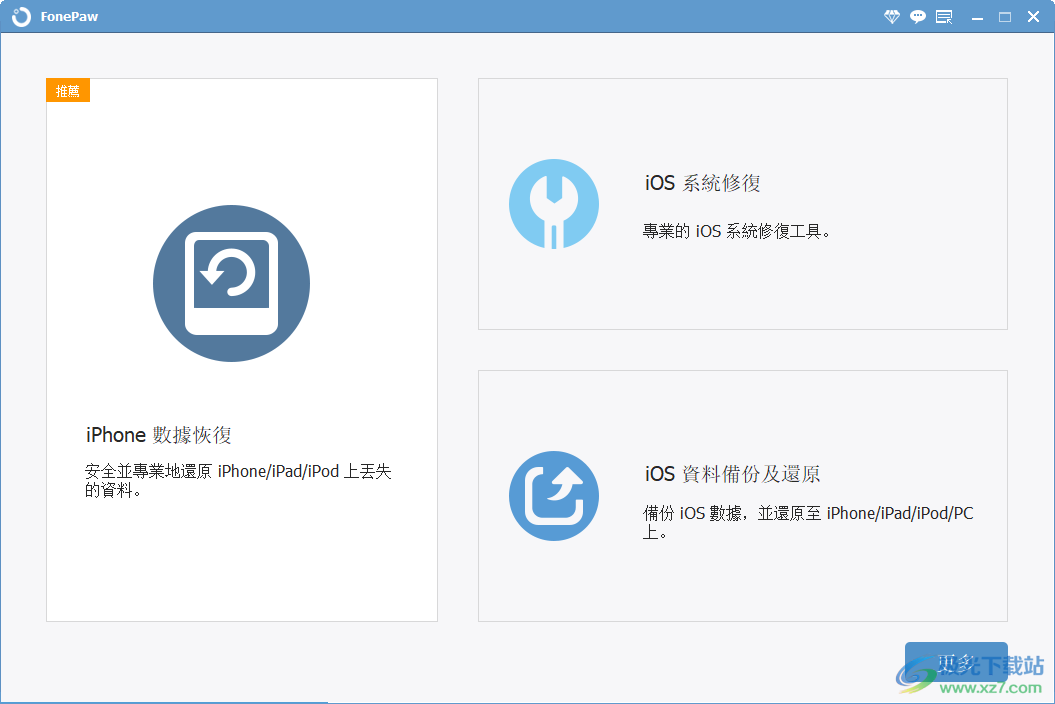Click the menu list icon in title bar
Image resolution: width=1055 pixels, height=704 pixels.
(943, 16)
